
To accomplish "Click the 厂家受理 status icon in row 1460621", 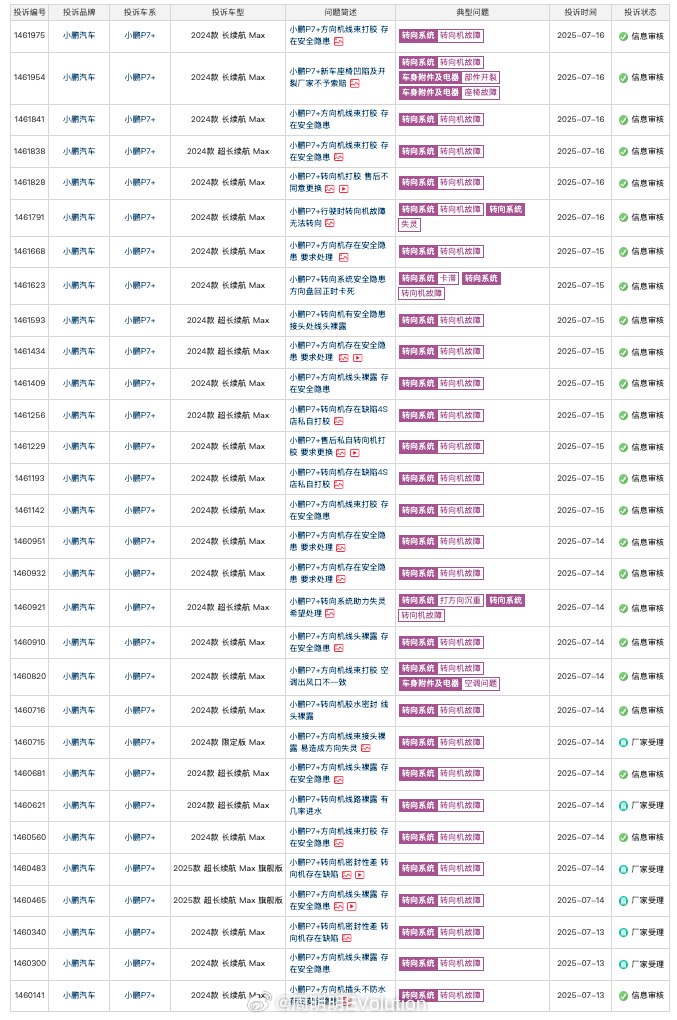I will coord(623,805).
